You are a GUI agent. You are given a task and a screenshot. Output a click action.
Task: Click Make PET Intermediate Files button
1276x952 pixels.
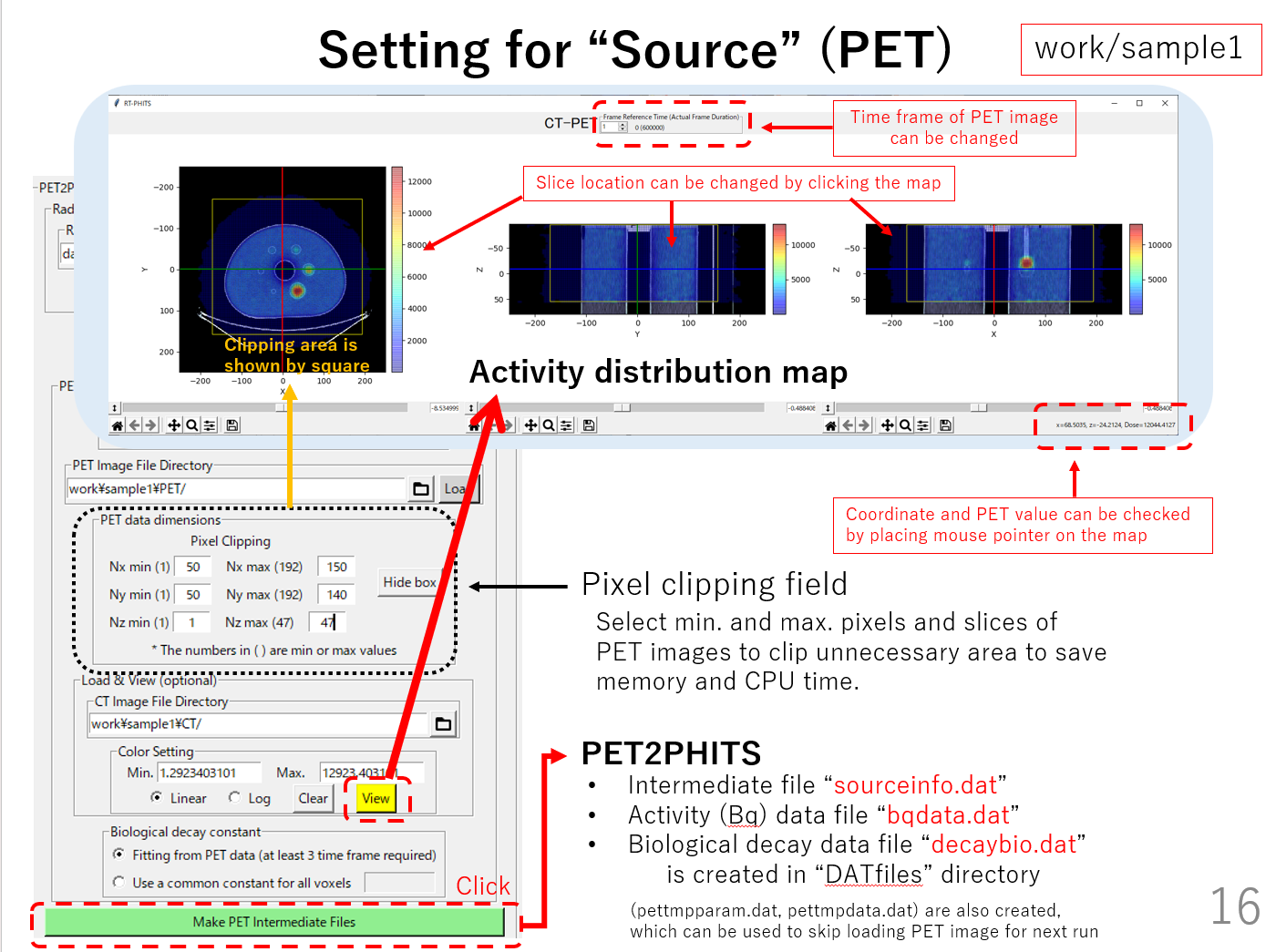point(274,922)
